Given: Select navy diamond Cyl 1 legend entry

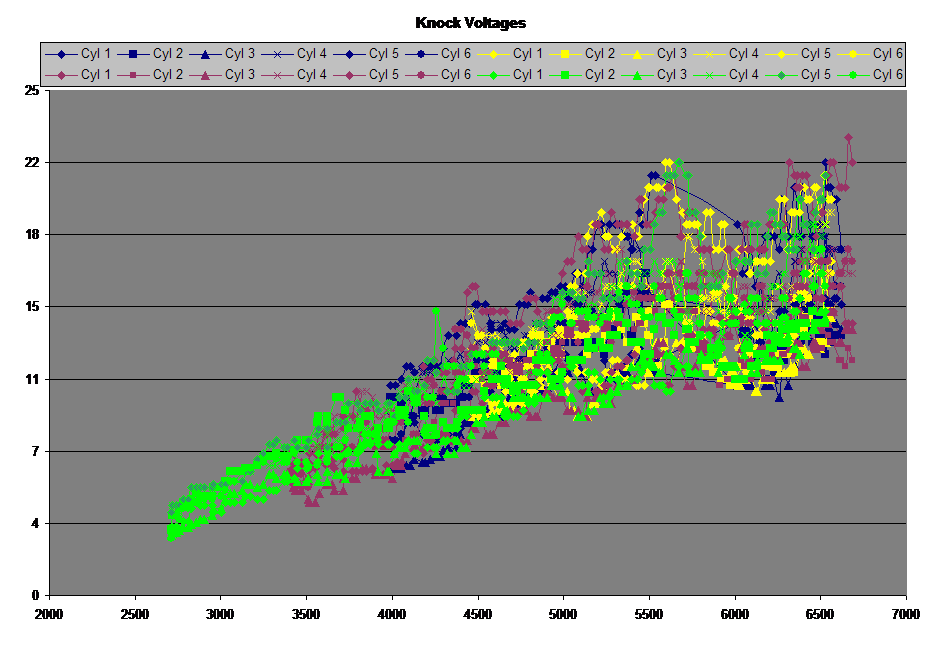Looking at the screenshot, I should click(78, 54).
